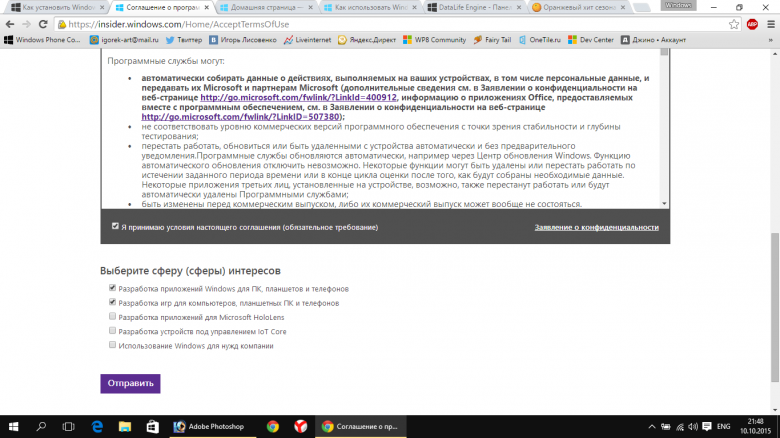
Task: Open the Chrome hamburger menu
Action: [x=771, y=24]
